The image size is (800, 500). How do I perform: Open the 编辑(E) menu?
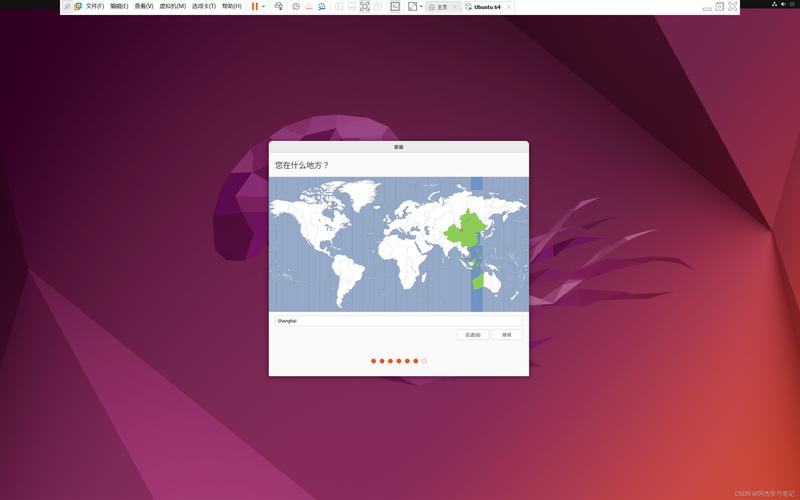(x=119, y=7)
